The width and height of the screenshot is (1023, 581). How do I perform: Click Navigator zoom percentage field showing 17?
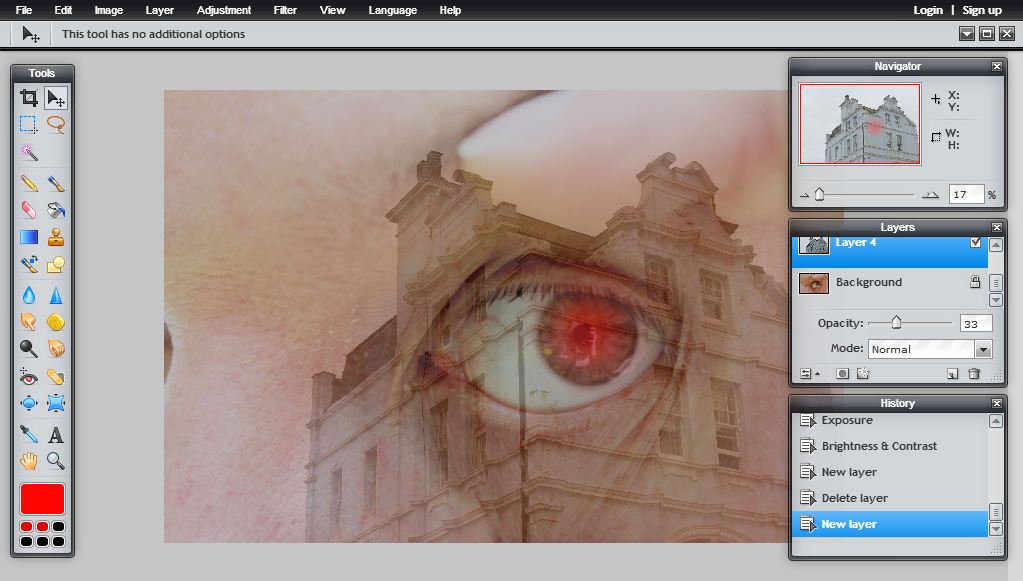click(x=966, y=194)
